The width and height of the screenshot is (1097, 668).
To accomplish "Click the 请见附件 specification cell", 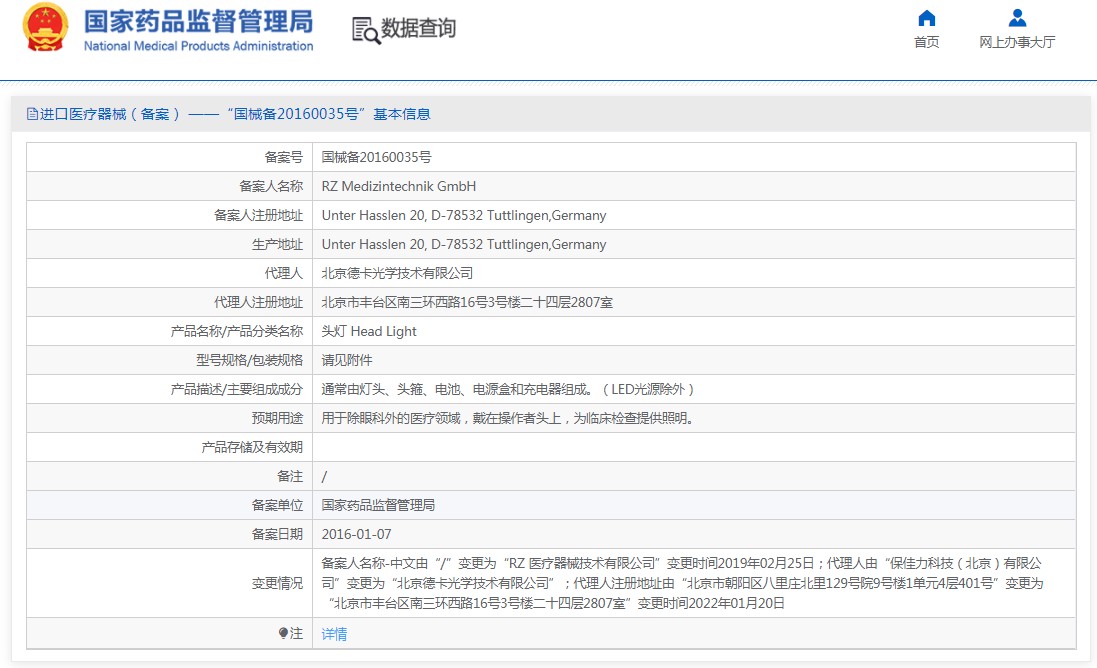I will 347,360.
